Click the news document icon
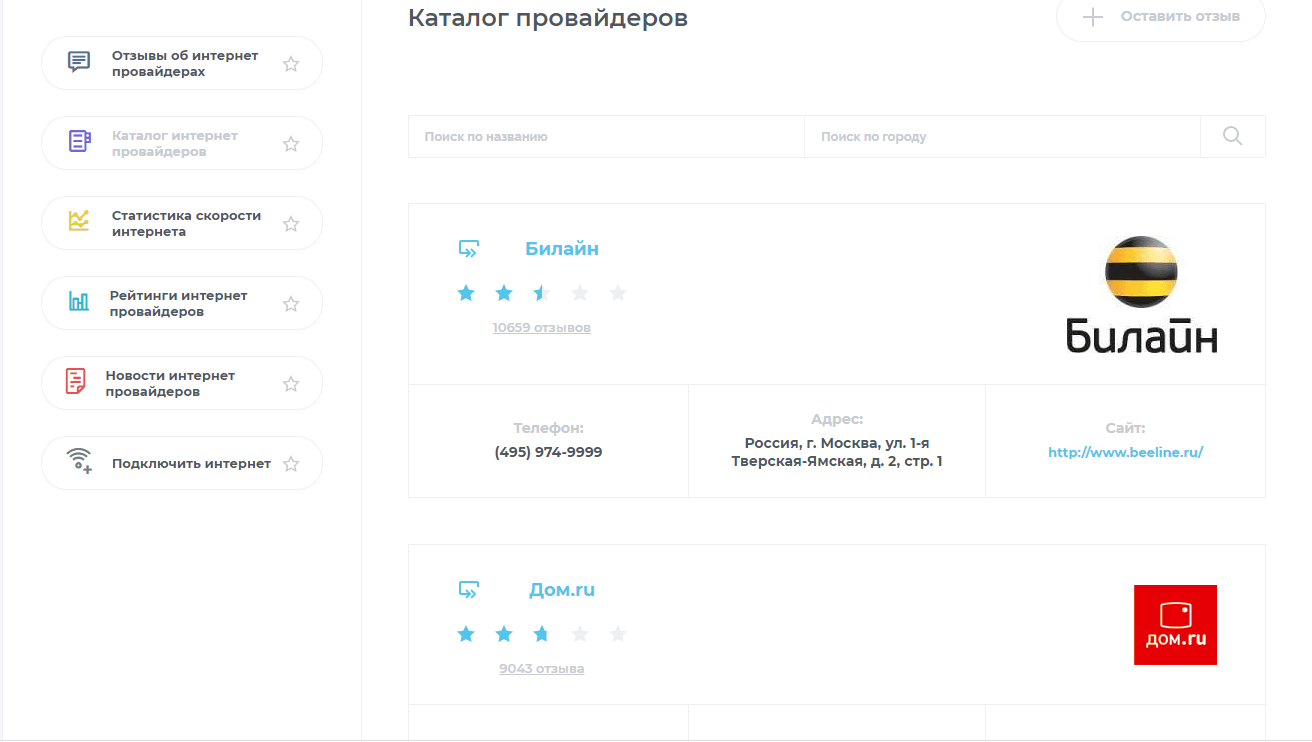 point(76,382)
